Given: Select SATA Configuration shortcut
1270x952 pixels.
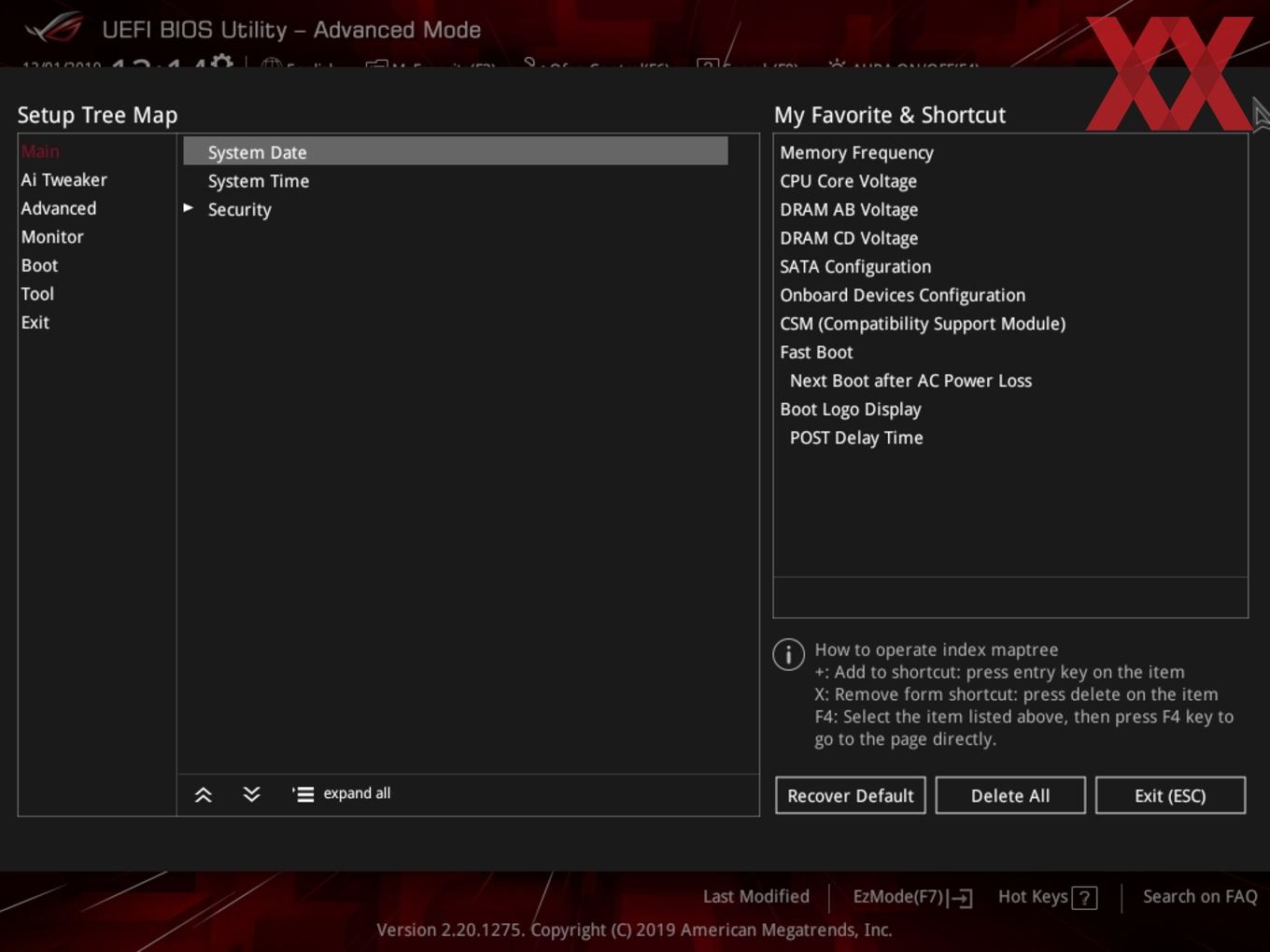Looking at the screenshot, I should tap(855, 267).
